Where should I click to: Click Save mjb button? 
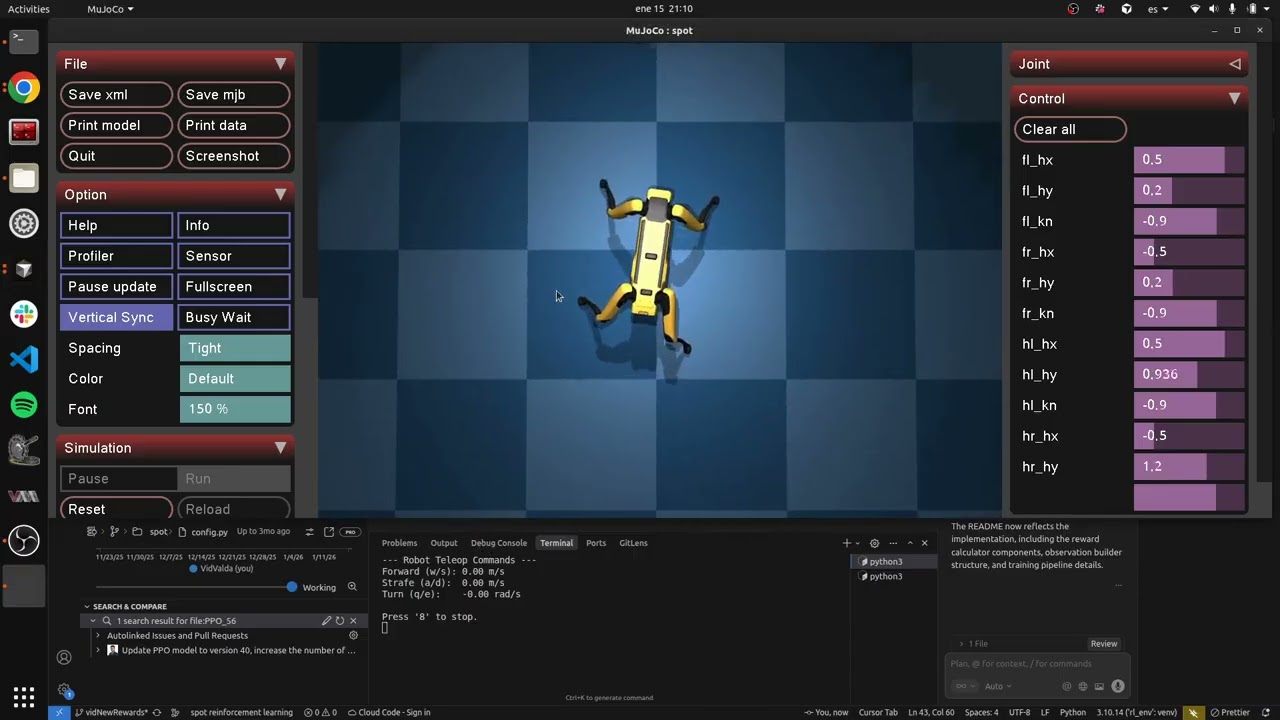point(234,95)
